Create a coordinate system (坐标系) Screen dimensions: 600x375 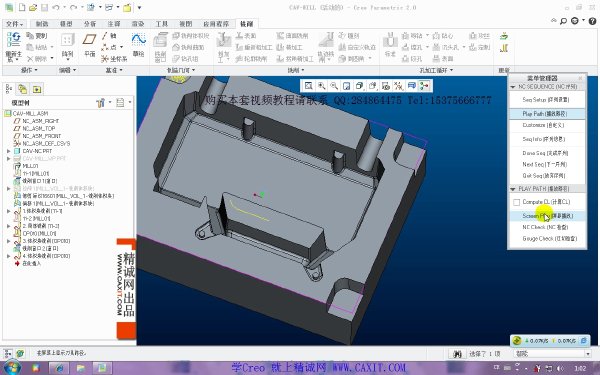[x=114, y=59]
